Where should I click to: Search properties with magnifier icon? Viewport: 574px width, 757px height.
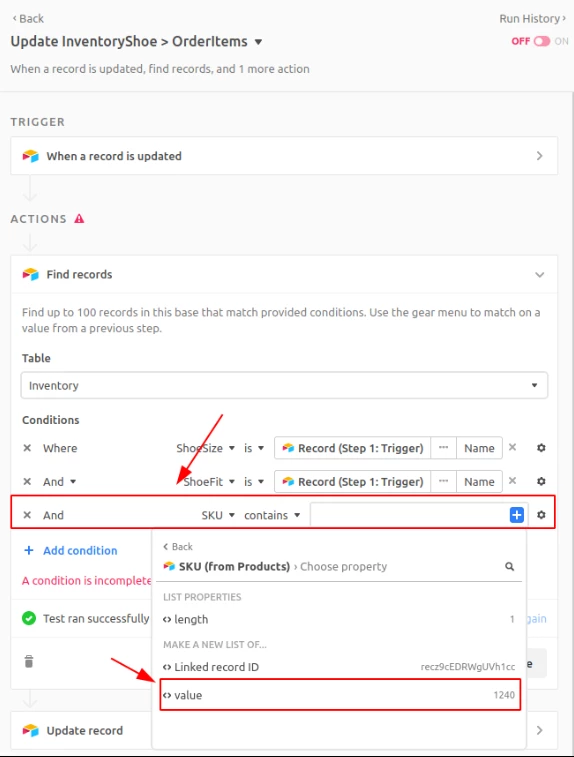509,566
